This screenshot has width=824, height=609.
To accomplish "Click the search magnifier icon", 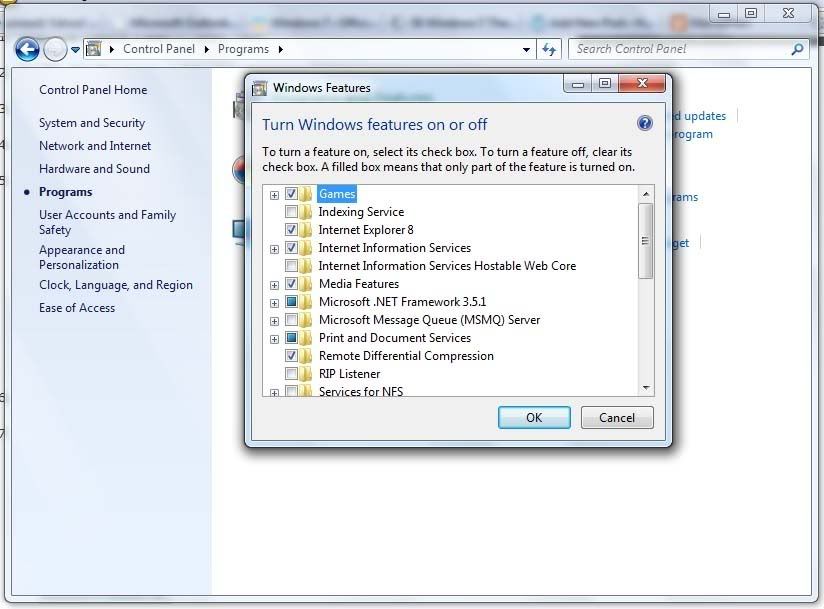I will pyautogui.click(x=797, y=49).
